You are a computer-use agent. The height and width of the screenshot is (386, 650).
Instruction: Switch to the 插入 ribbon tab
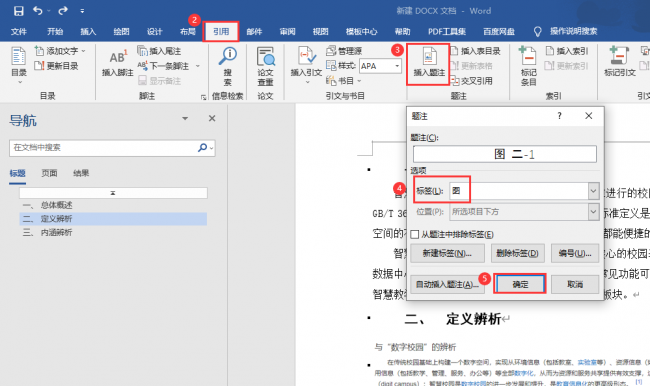88,32
